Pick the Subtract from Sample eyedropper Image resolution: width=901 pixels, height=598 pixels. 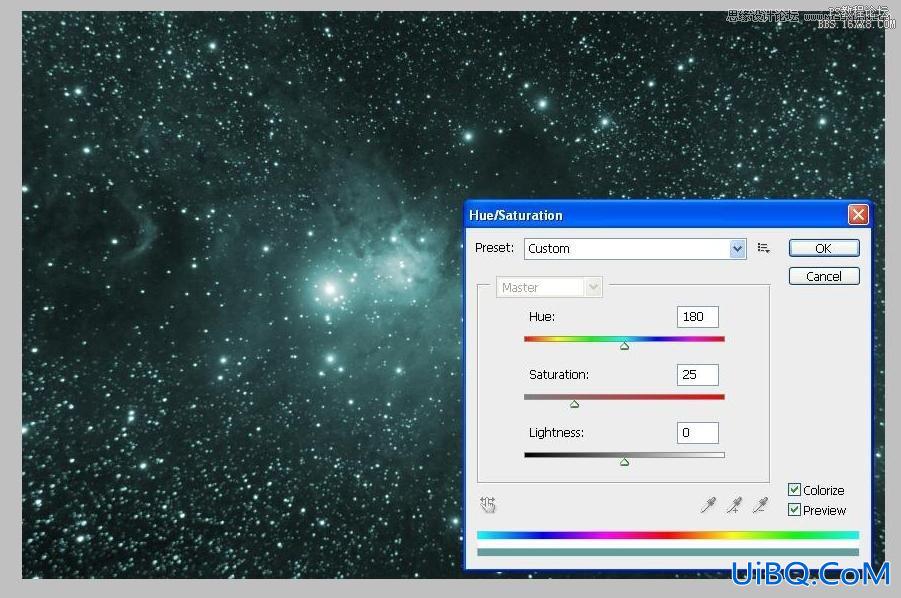(x=760, y=505)
